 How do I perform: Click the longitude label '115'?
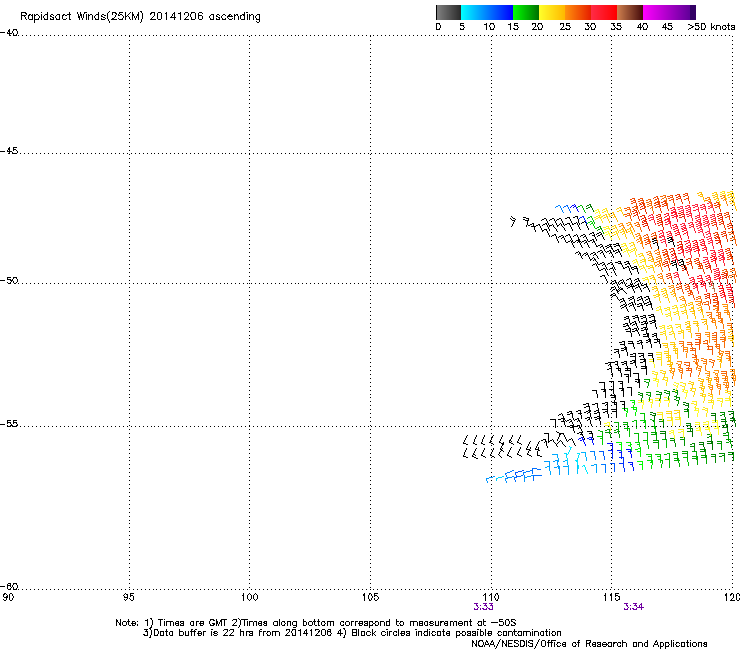point(611,597)
